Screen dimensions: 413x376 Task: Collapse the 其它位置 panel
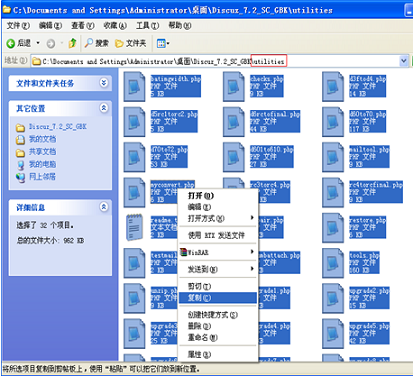pos(104,108)
